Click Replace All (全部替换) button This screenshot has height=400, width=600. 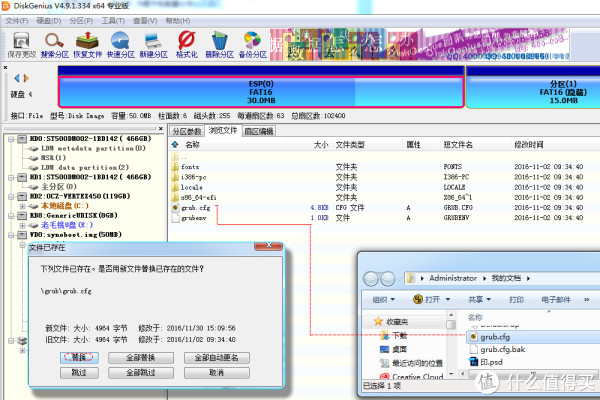[141, 358]
